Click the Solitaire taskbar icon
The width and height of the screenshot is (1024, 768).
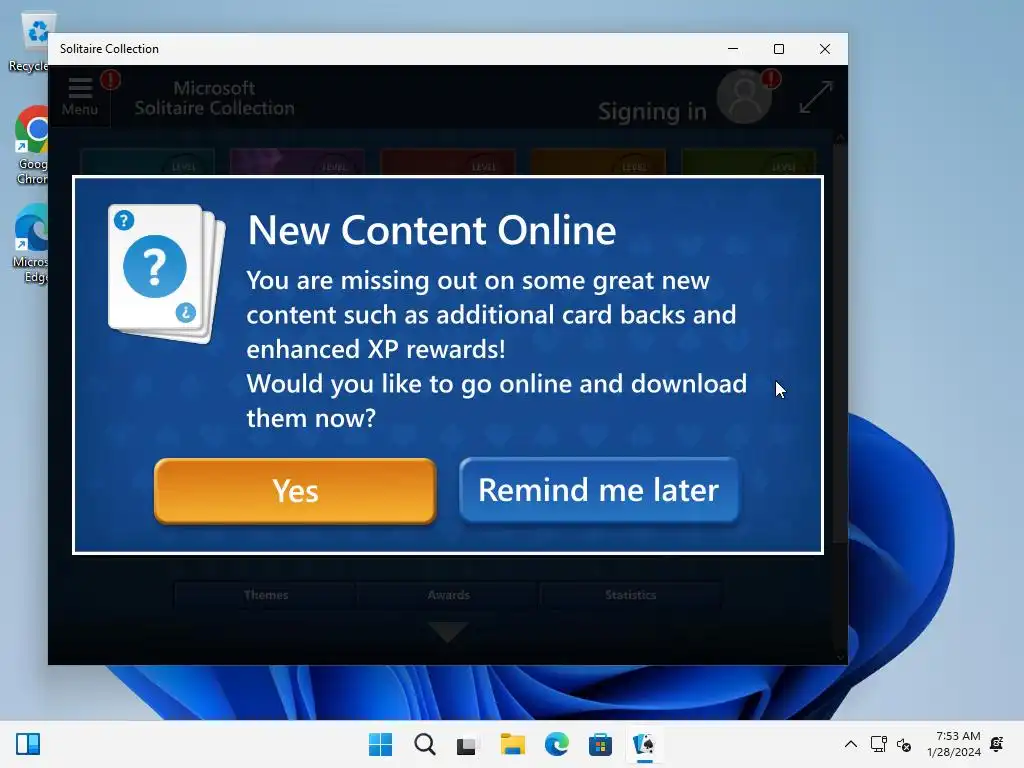(645, 744)
